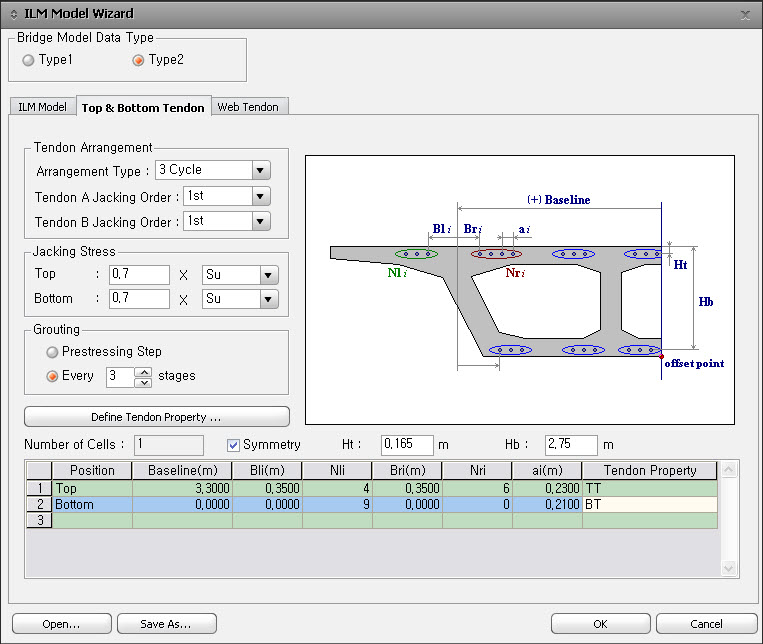This screenshot has width=763, height=644.
Task: Click the Ht value input field
Action: click(407, 444)
